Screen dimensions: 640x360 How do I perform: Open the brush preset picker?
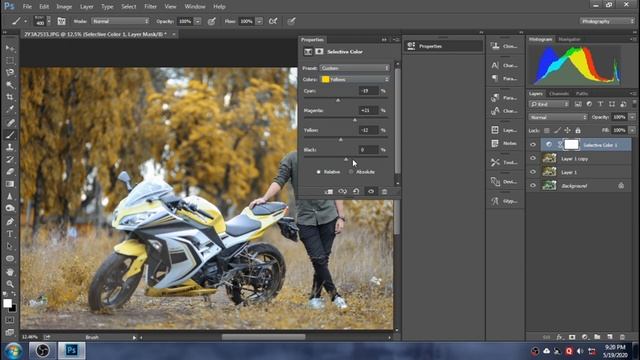point(42,21)
